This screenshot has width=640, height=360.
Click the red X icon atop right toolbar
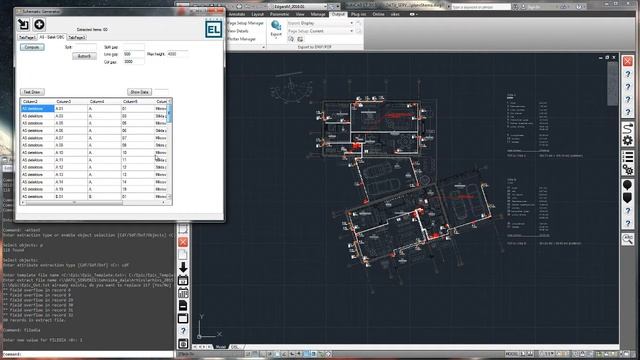pos(628,61)
